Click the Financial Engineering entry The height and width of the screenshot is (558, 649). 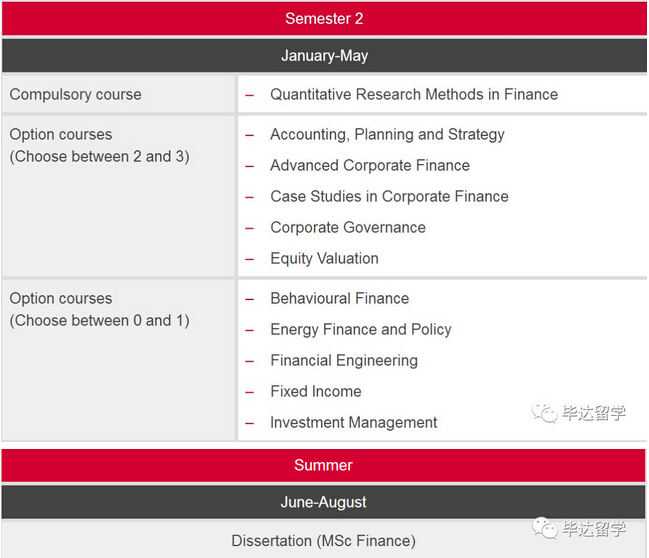[x=344, y=361]
